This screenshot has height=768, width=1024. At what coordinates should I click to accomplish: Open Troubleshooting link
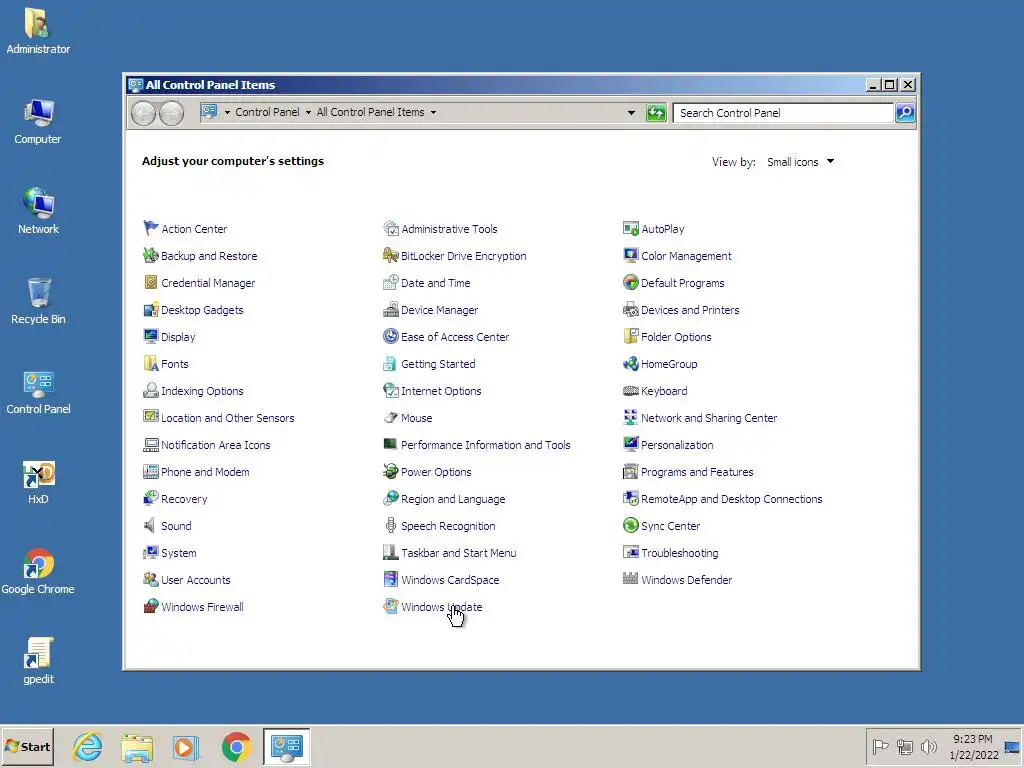(x=679, y=552)
